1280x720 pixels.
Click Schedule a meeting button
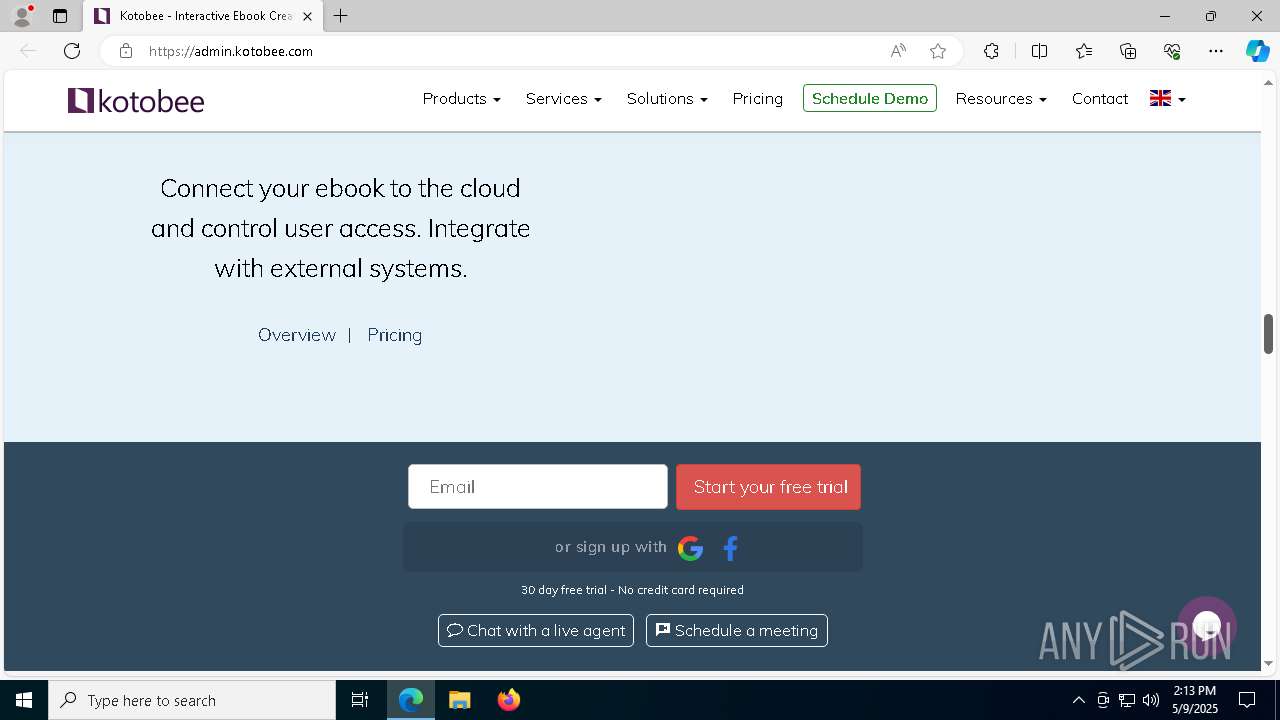[x=737, y=631]
